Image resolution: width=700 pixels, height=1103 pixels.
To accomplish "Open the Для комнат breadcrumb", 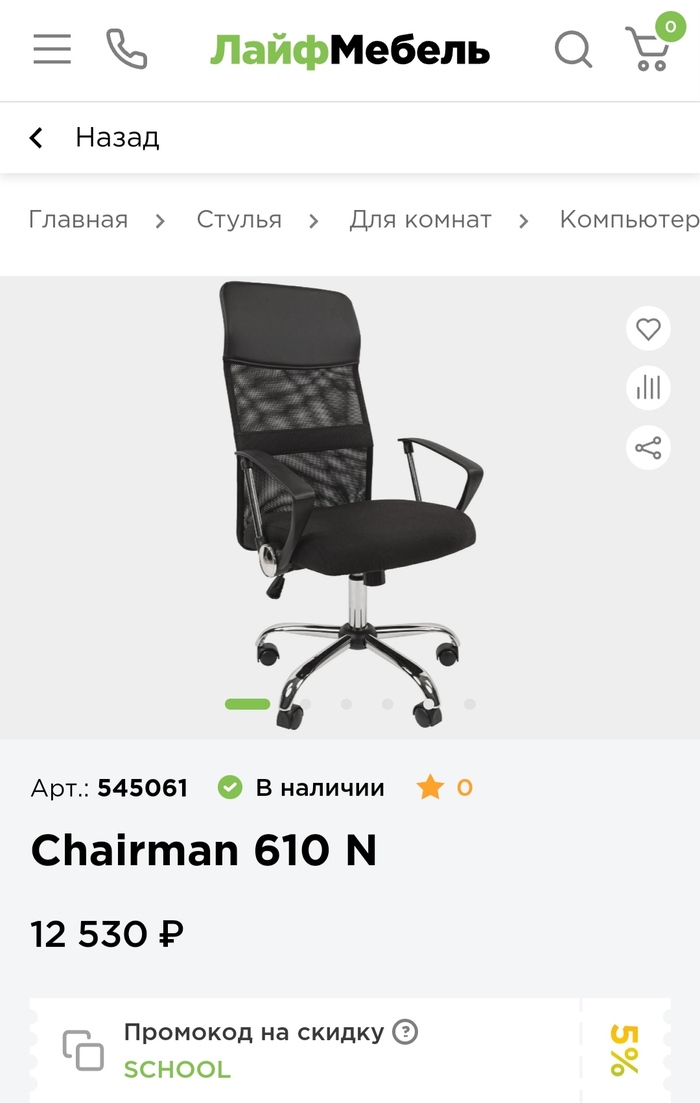I will pos(420,219).
